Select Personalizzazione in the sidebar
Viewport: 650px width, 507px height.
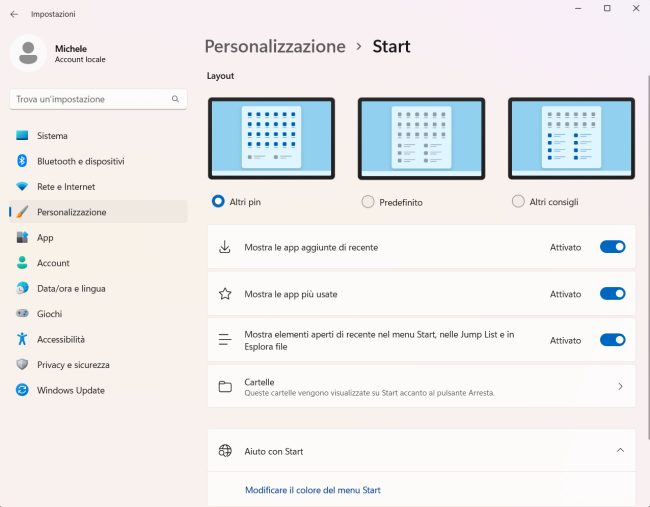tap(98, 212)
